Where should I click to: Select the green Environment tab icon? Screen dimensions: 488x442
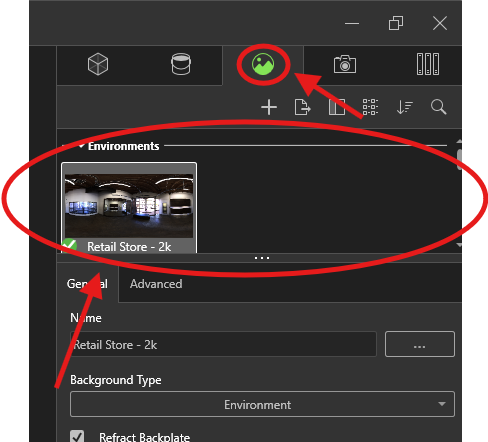click(x=263, y=64)
